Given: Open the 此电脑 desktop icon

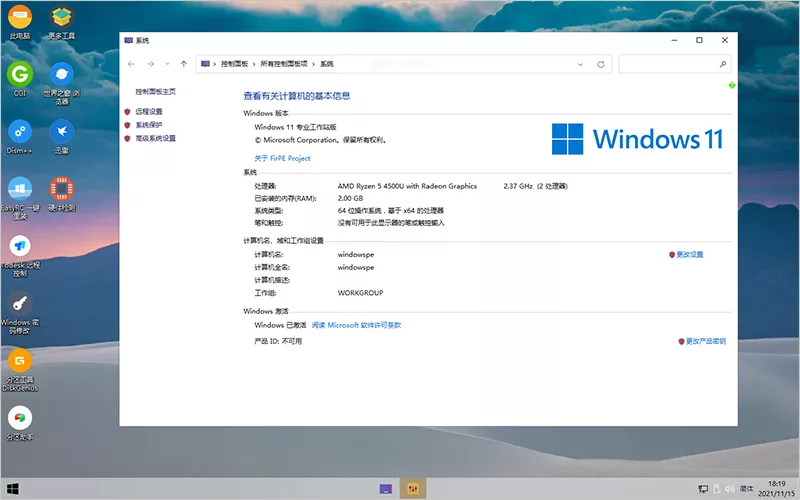Looking at the screenshot, I should (x=20, y=21).
